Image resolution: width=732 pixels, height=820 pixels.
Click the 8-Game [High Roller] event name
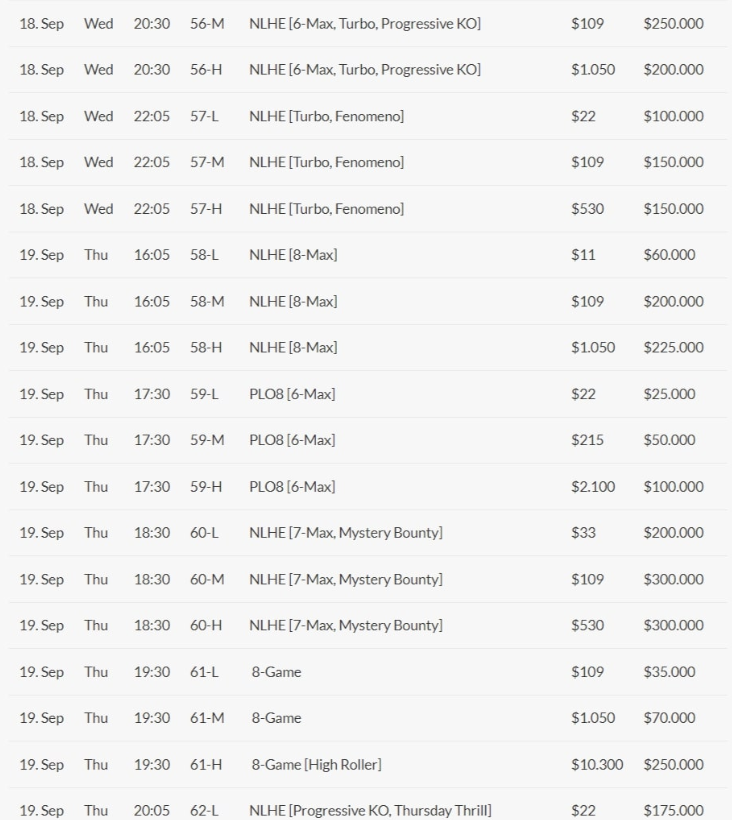pyautogui.click(x=316, y=765)
